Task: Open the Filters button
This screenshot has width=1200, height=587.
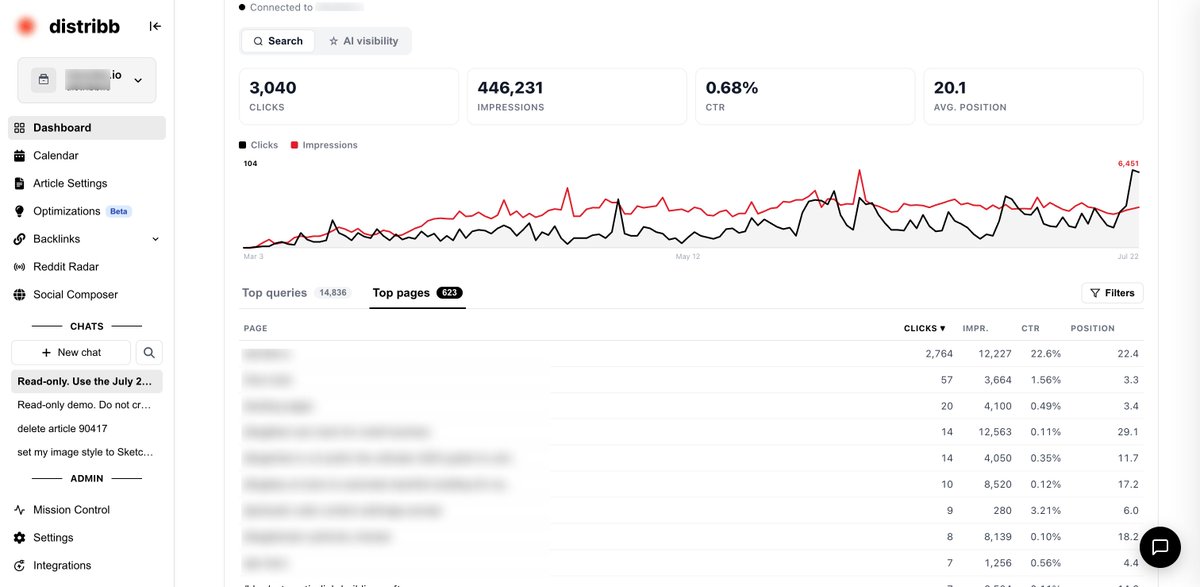Action: point(1112,293)
